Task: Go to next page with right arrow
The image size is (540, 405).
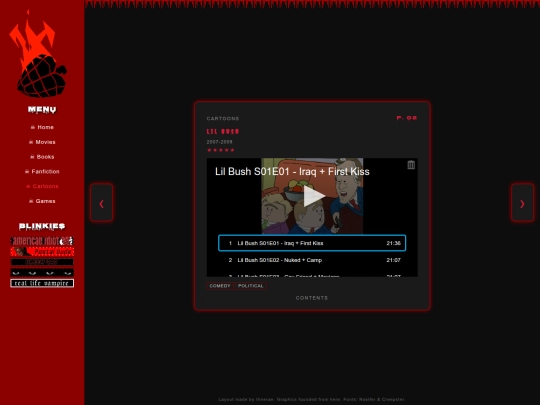Action: click(x=522, y=203)
